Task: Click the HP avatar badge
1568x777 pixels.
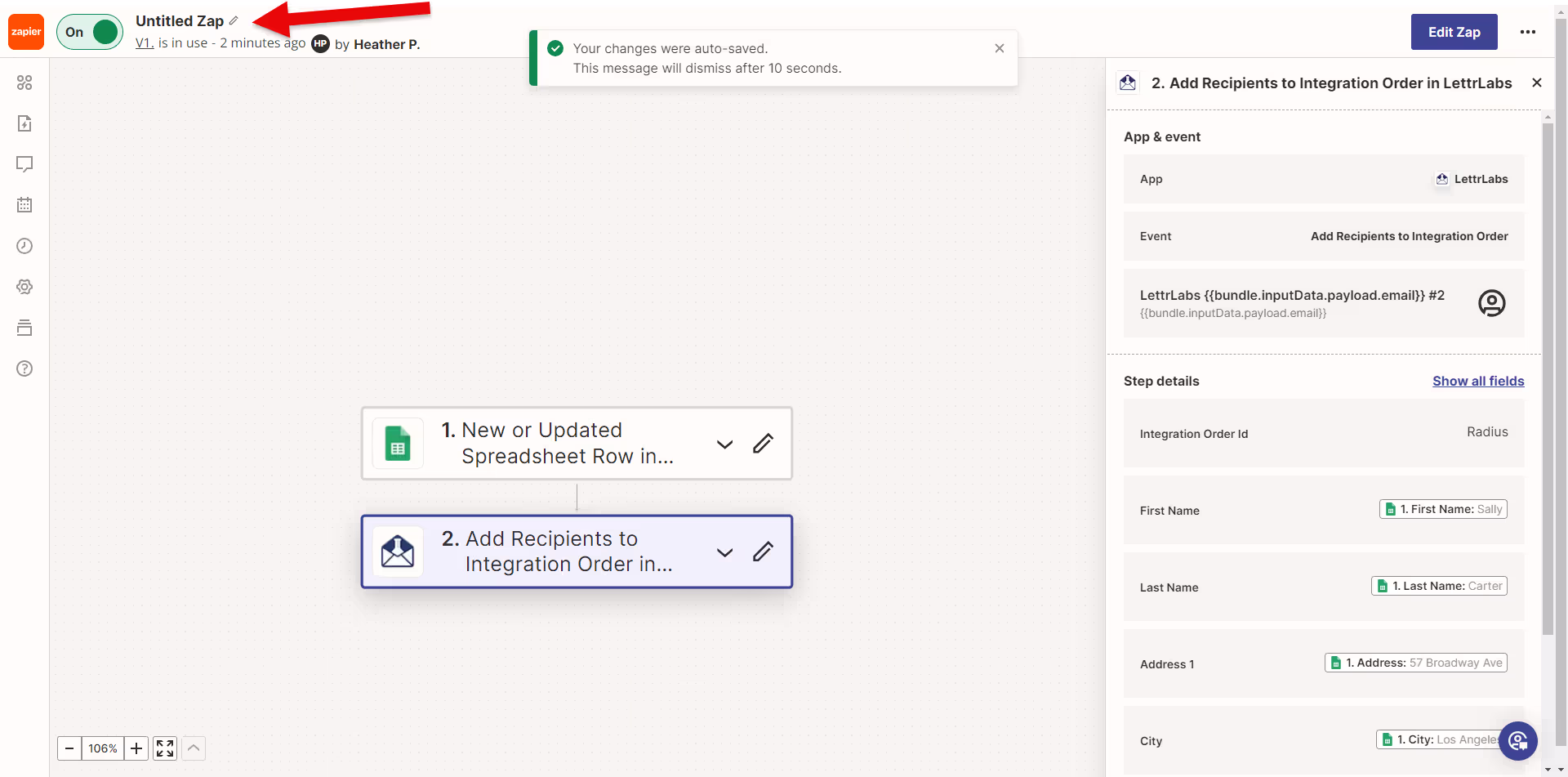Action: point(321,44)
